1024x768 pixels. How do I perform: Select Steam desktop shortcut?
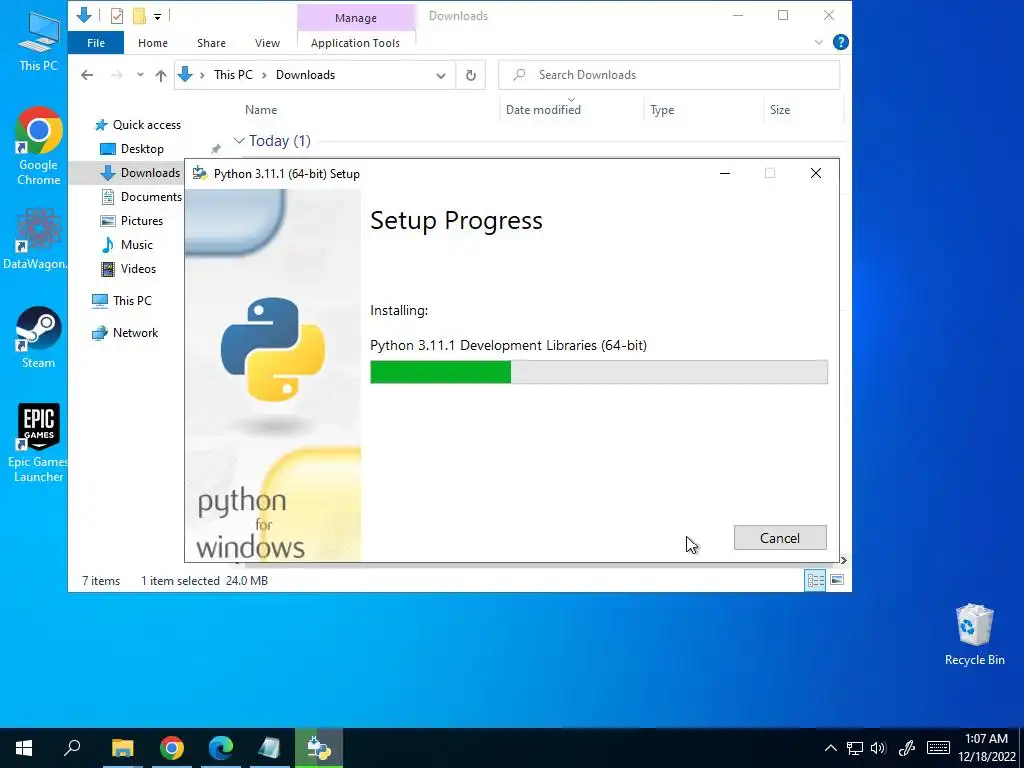[38, 338]
